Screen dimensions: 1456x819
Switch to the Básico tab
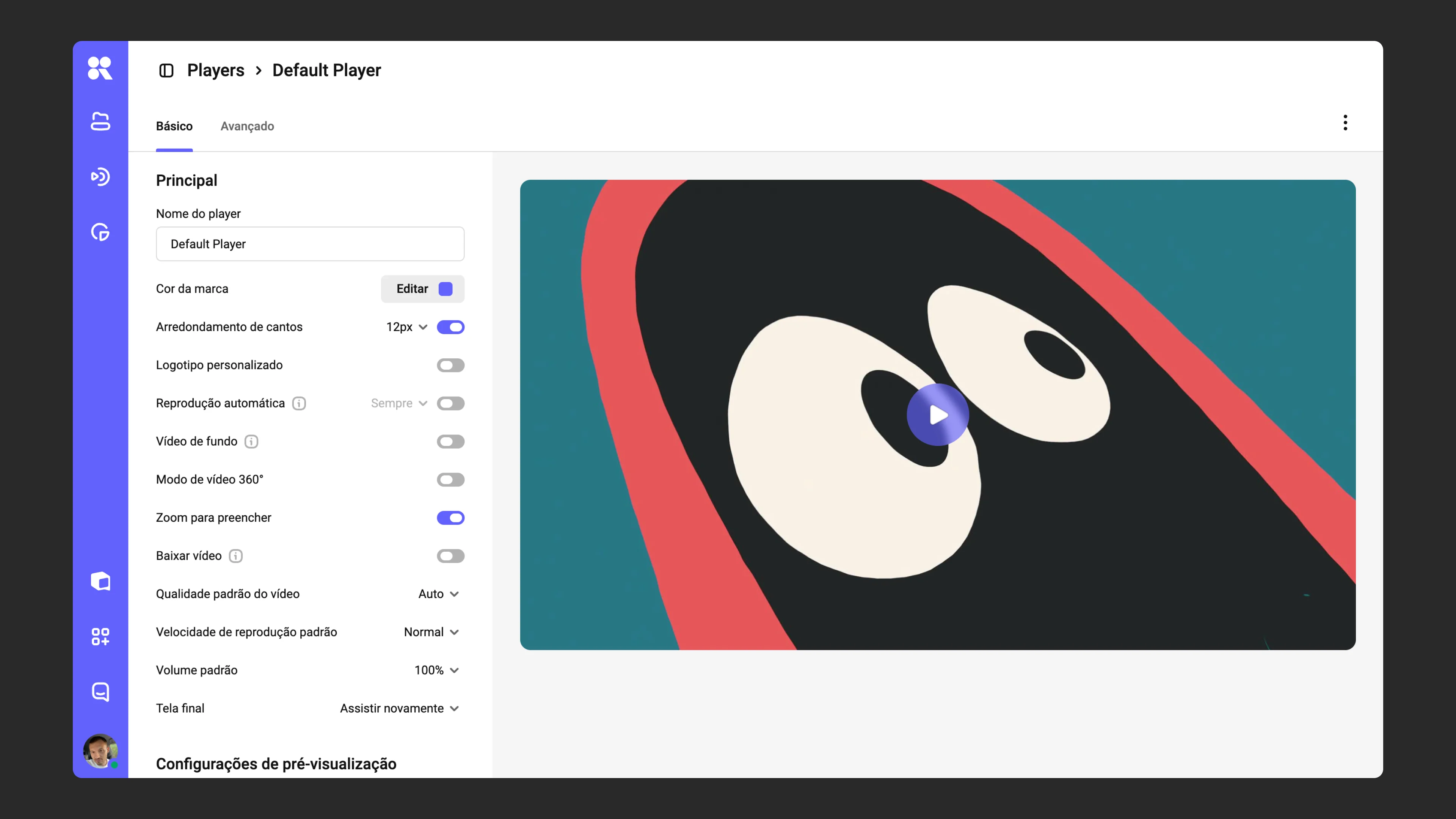(174, 126)
